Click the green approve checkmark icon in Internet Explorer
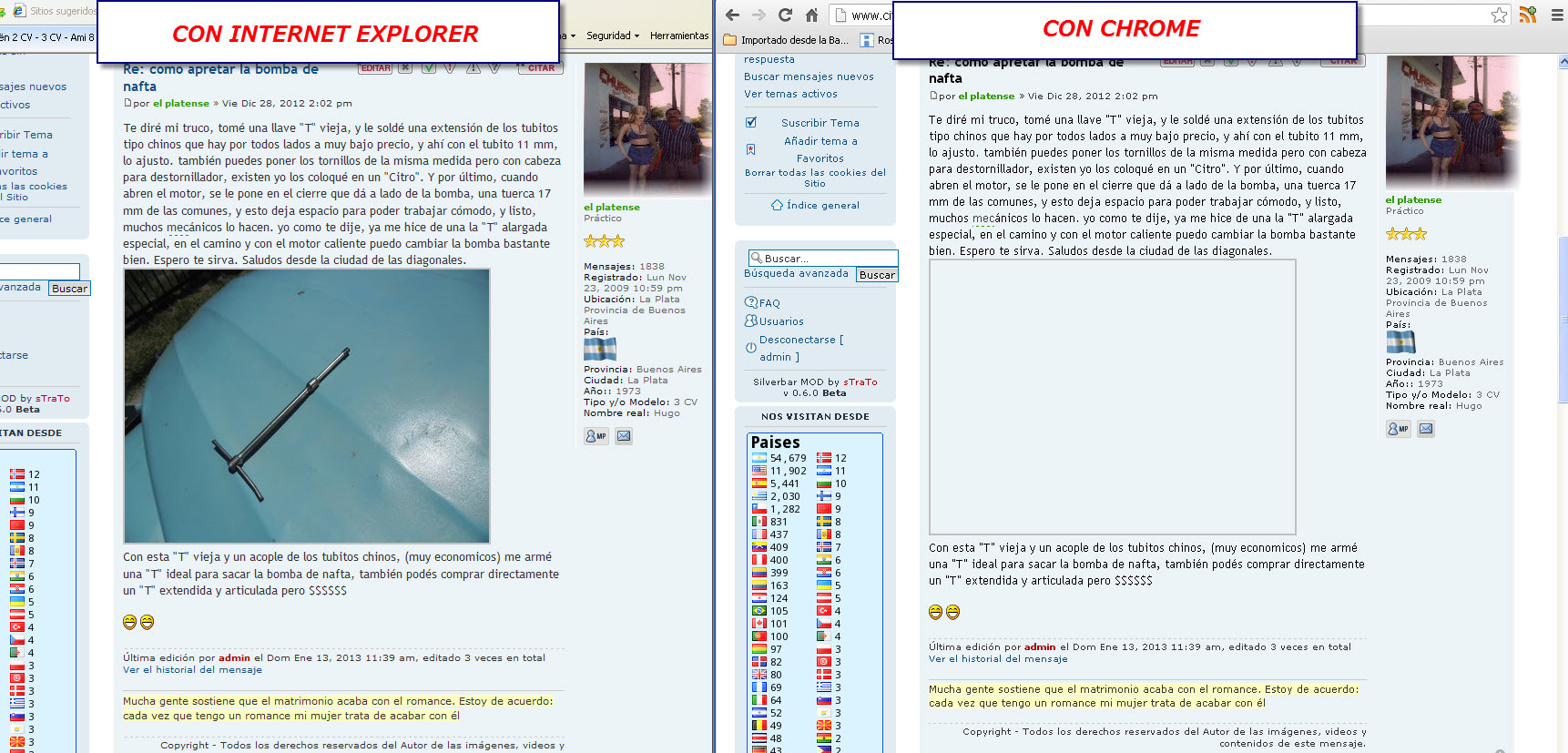The height and width of the screenshot is (753, 1568). coord(428,68)
